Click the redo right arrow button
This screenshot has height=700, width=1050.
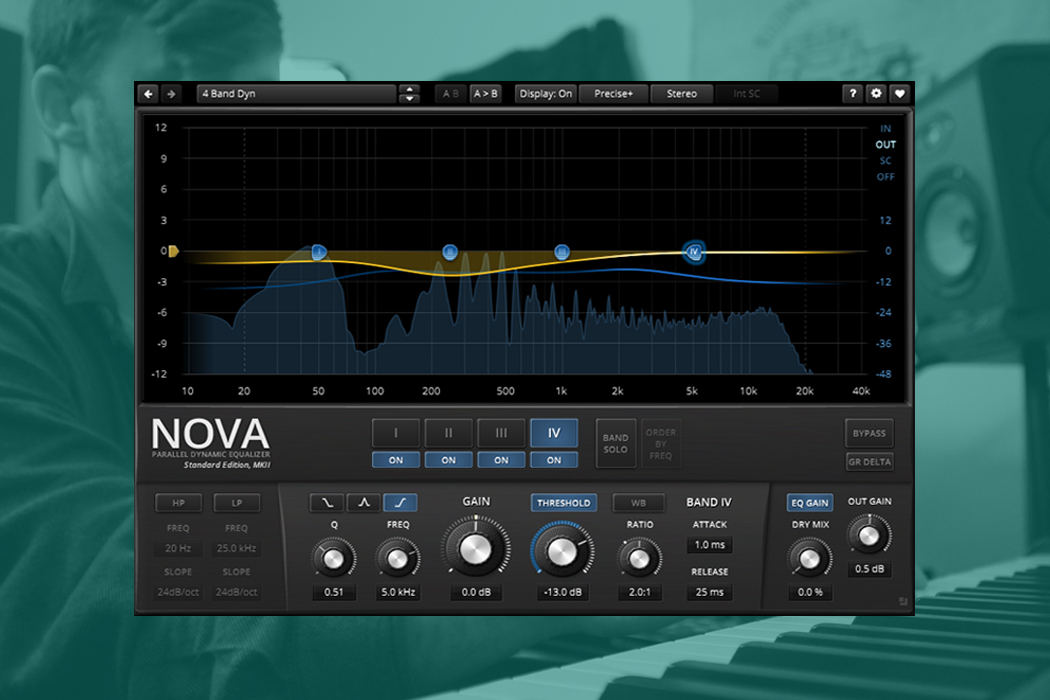click(171, 94)
